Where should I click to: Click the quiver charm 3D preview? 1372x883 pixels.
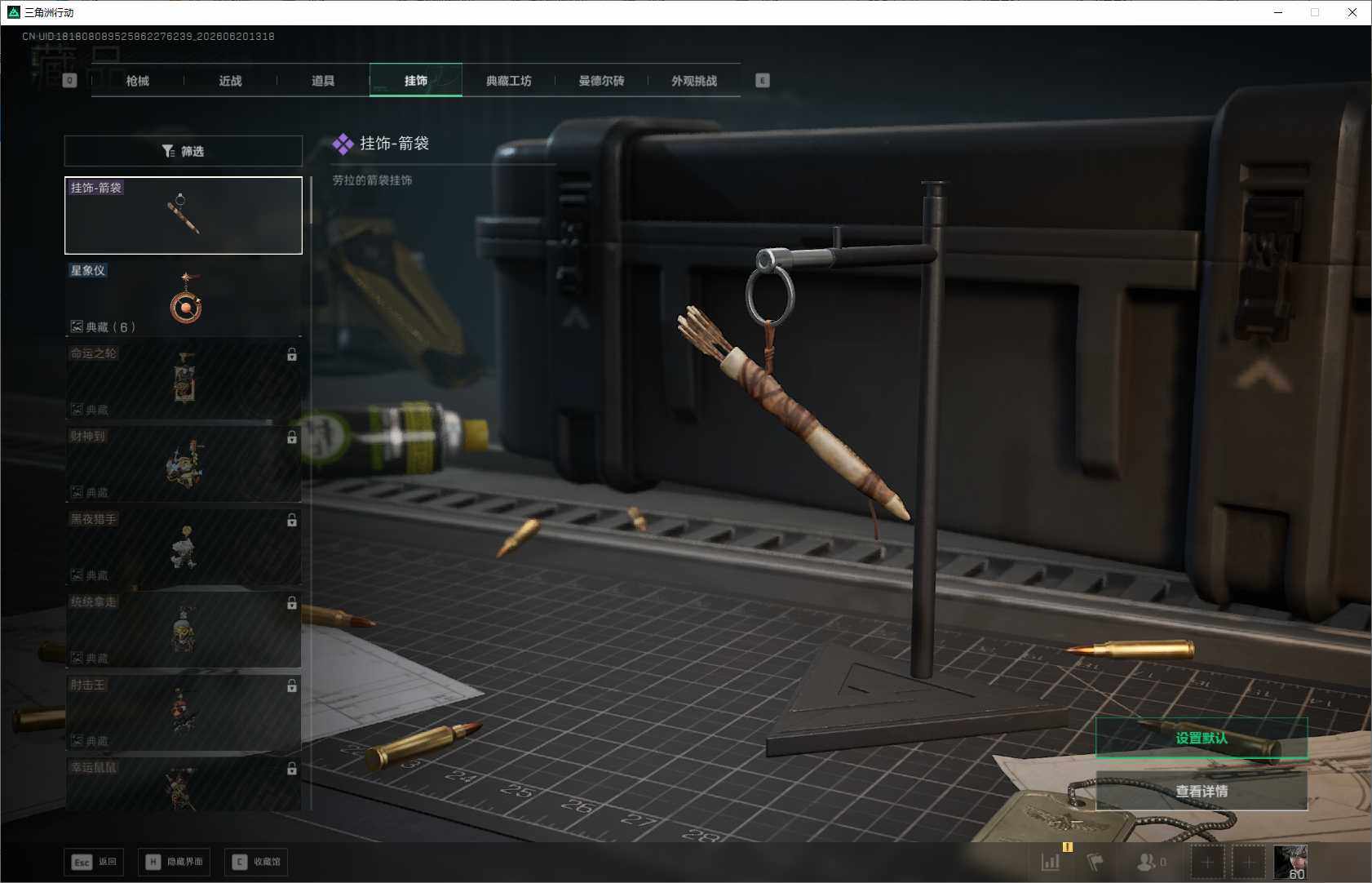click(795, 412)
